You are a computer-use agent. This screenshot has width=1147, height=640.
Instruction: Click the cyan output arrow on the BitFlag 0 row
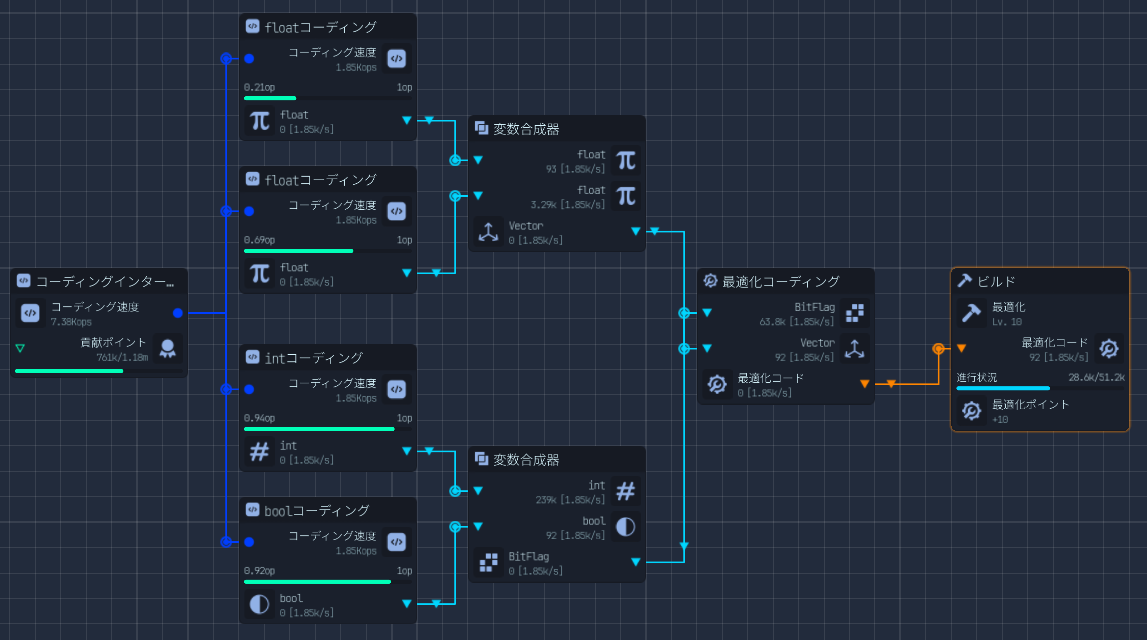tap(636, 562)
